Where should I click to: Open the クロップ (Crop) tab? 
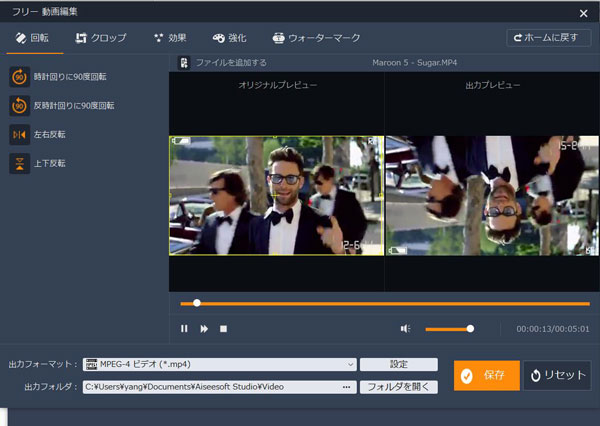(101, 38)
